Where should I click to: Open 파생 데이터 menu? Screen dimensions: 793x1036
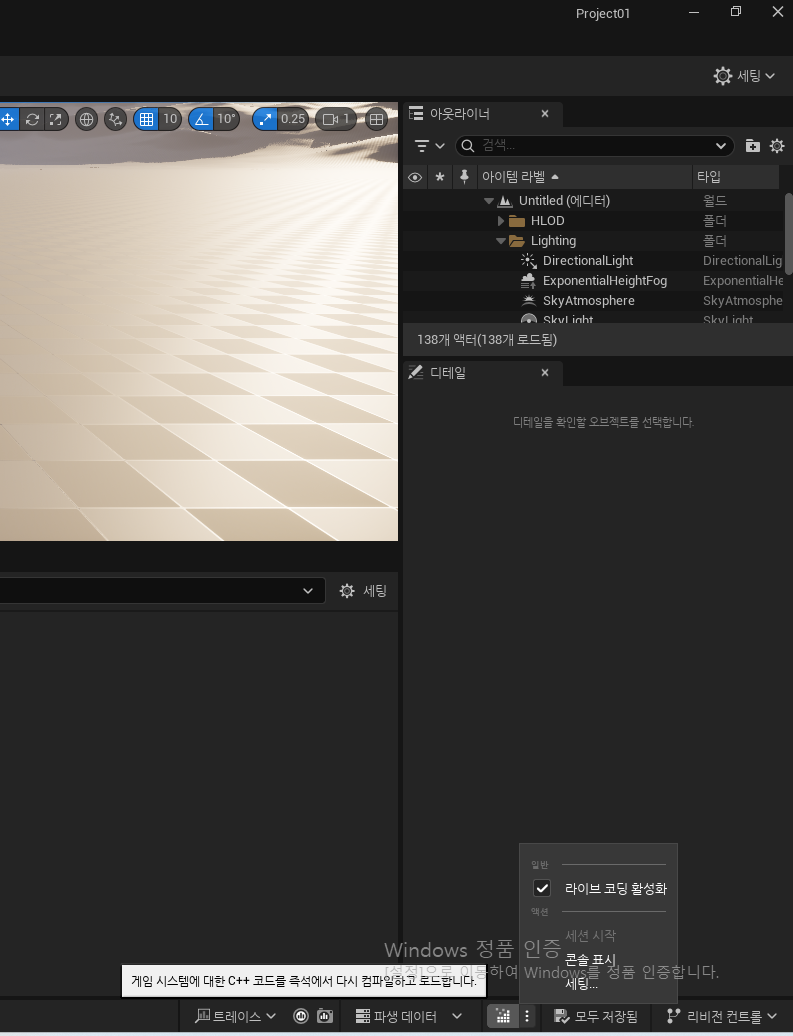(x=408, y=1016)
